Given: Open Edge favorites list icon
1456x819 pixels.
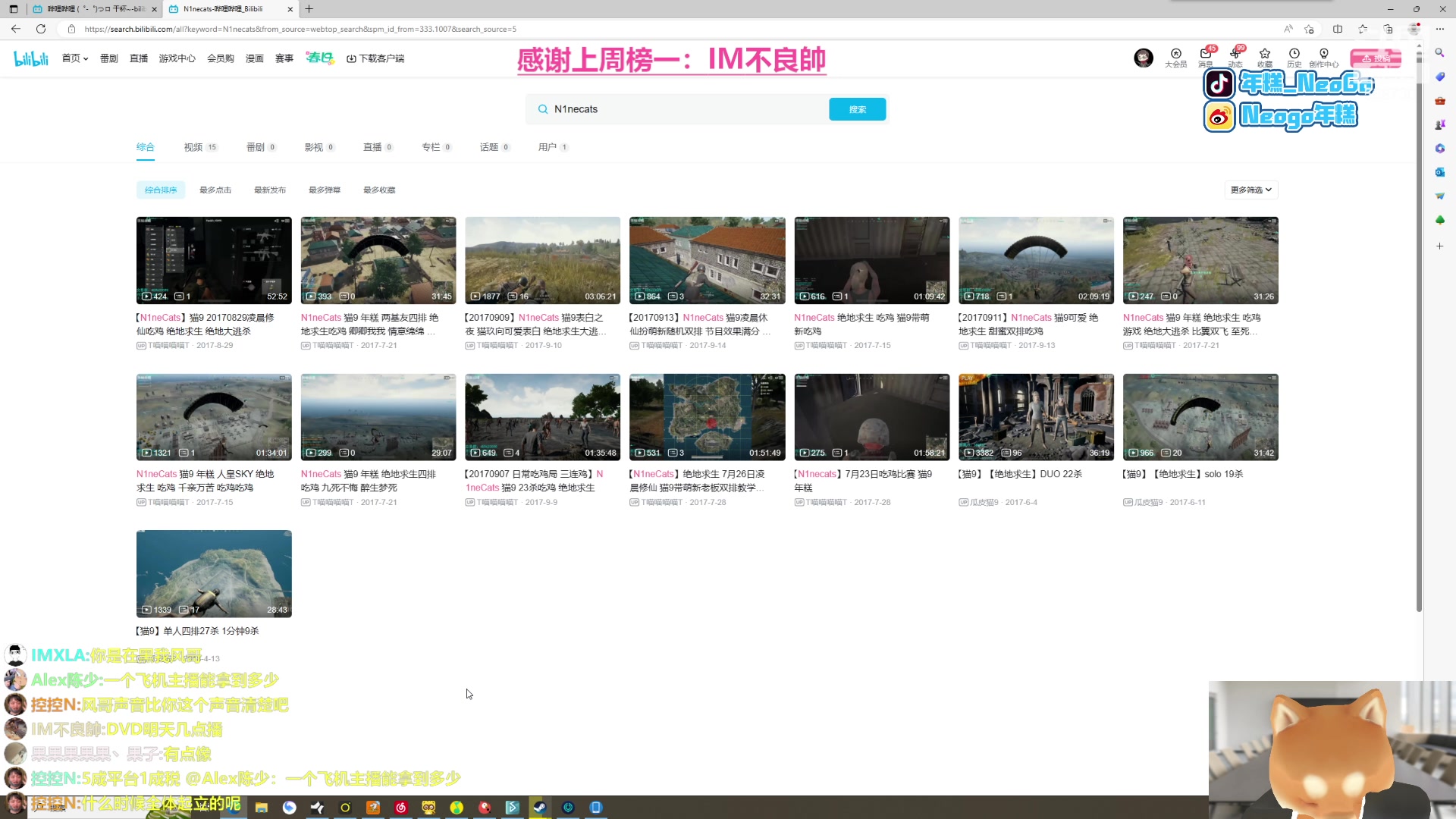Looking at the screenshot, I should [1363, 29].
